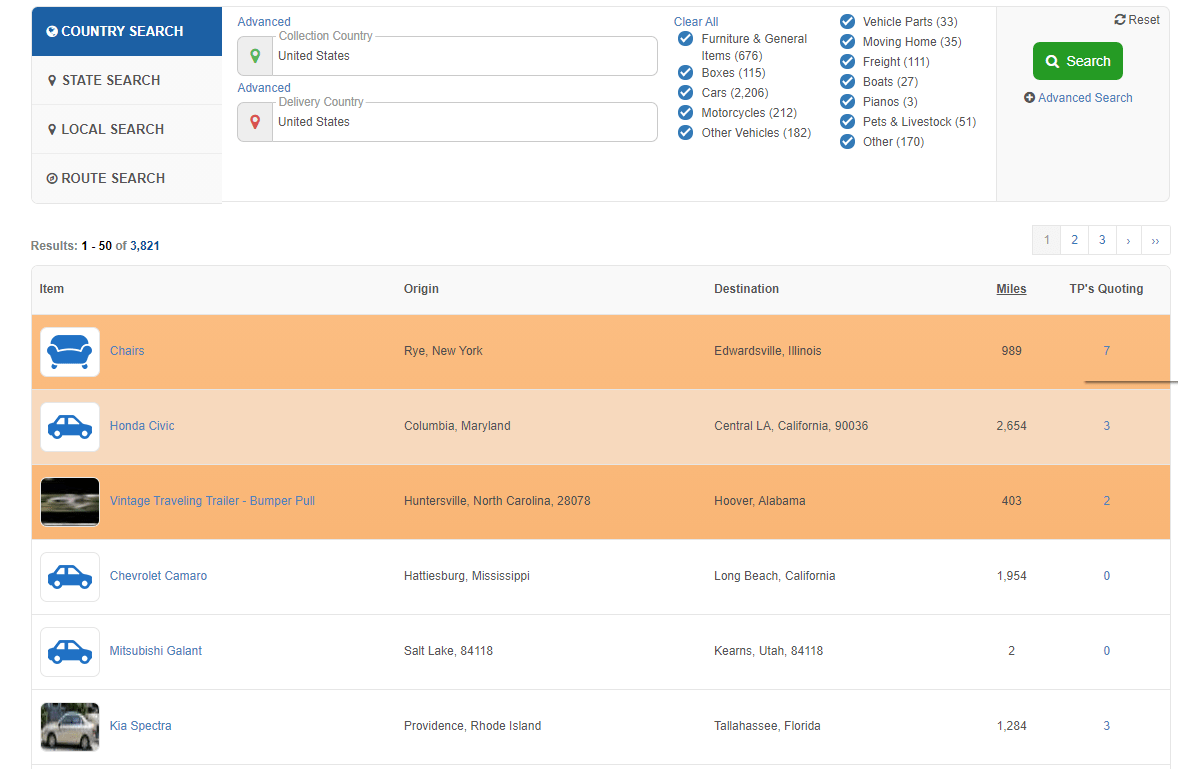This screenshot has width=1178, height=769.
Task: Click the car icon for Mitsubishi Galant
Action: (x=70, y=652)
